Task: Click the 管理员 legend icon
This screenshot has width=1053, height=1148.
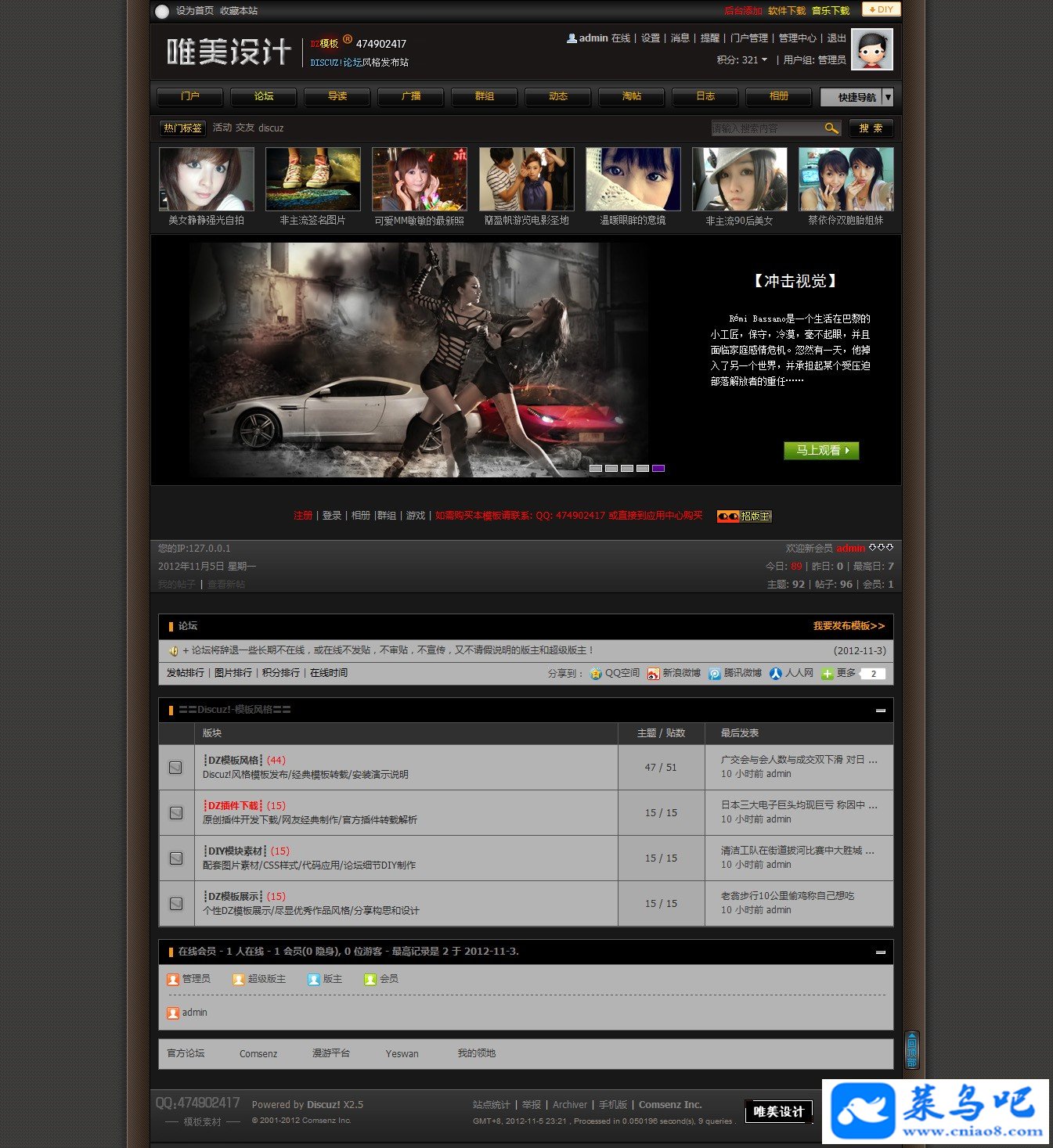Action: coord(173,979)
